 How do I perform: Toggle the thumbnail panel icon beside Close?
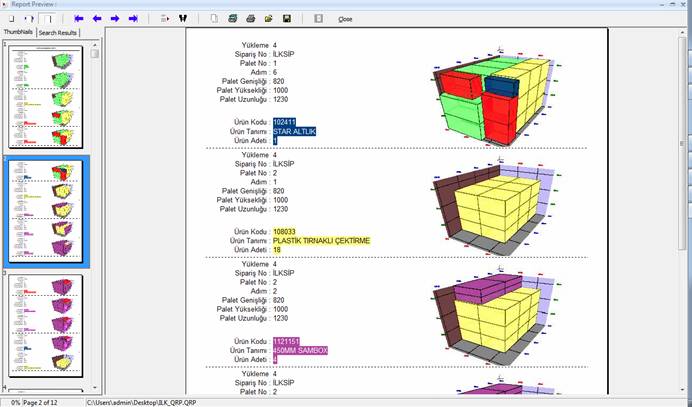coord(318,18)
